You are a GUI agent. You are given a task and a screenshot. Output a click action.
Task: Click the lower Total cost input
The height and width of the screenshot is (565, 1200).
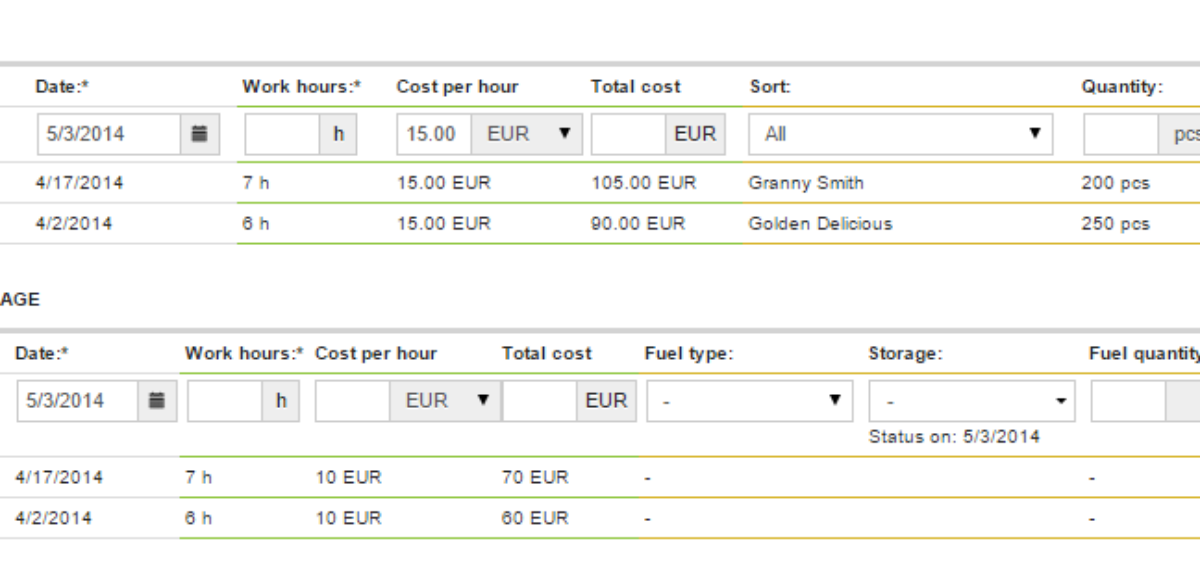point(540,400)
